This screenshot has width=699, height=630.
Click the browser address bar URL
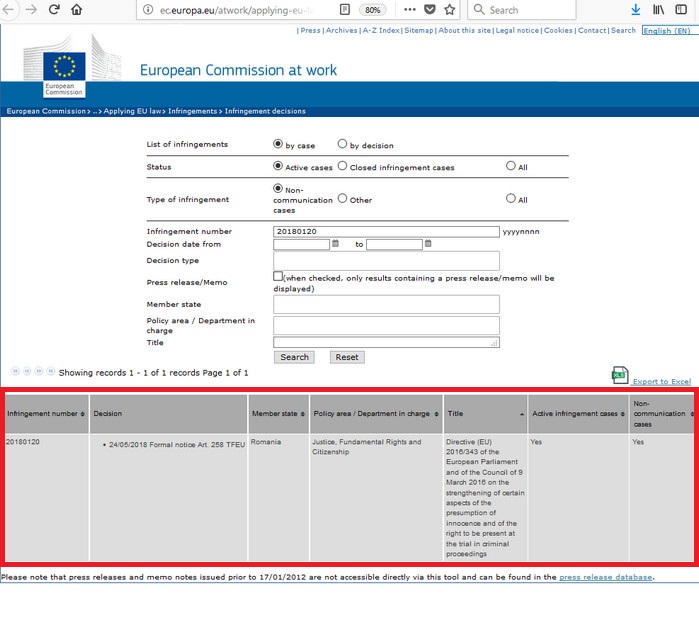[x=237, y=10]
